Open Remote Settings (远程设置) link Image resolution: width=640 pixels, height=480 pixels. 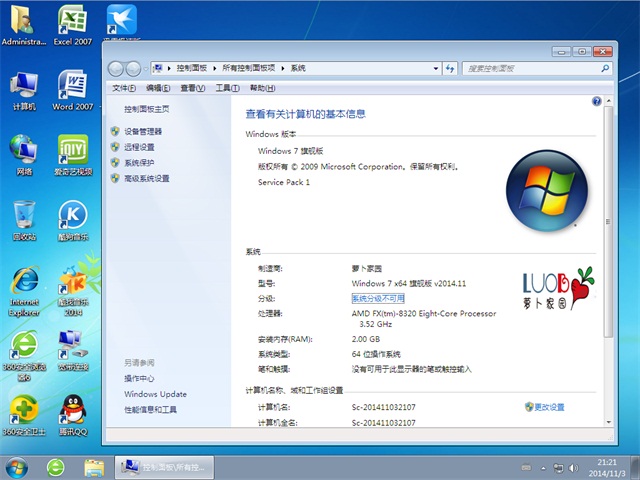click(139, 147)
